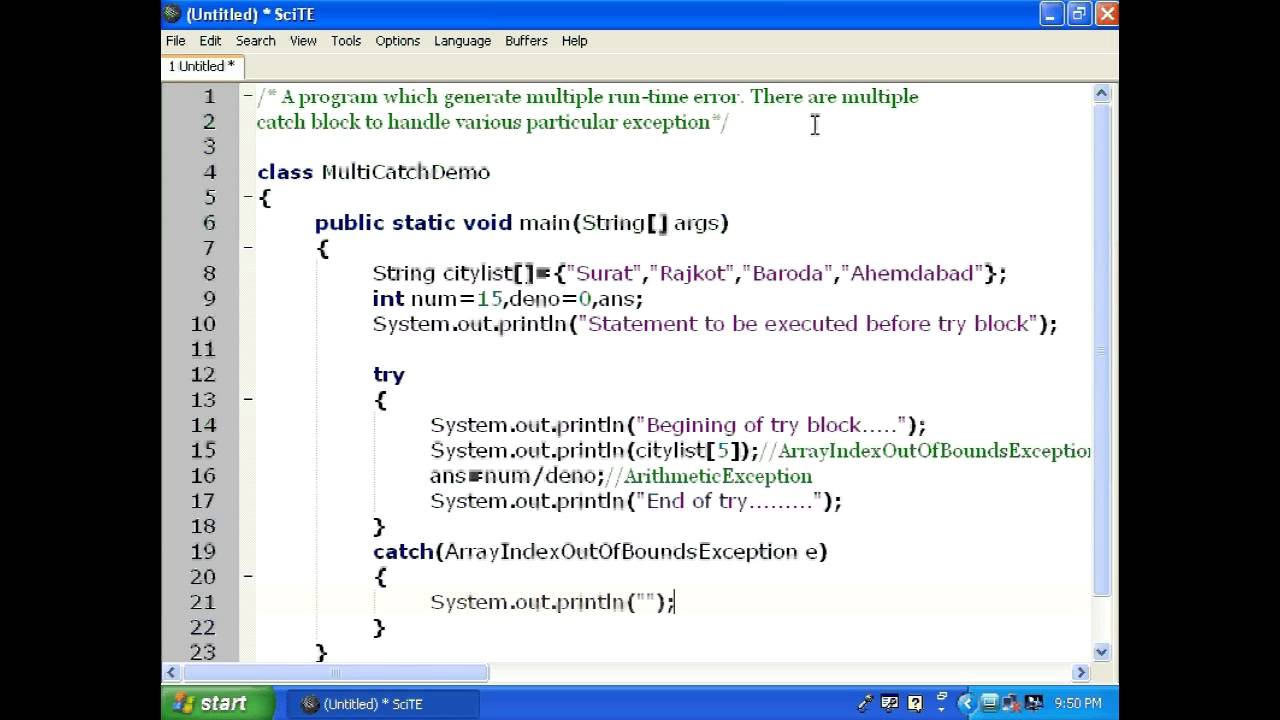The width and height of the screenshot is (1280, 720).
Task: Click the vertical scrollbar down arrow
Action: tap(1102, 652)
